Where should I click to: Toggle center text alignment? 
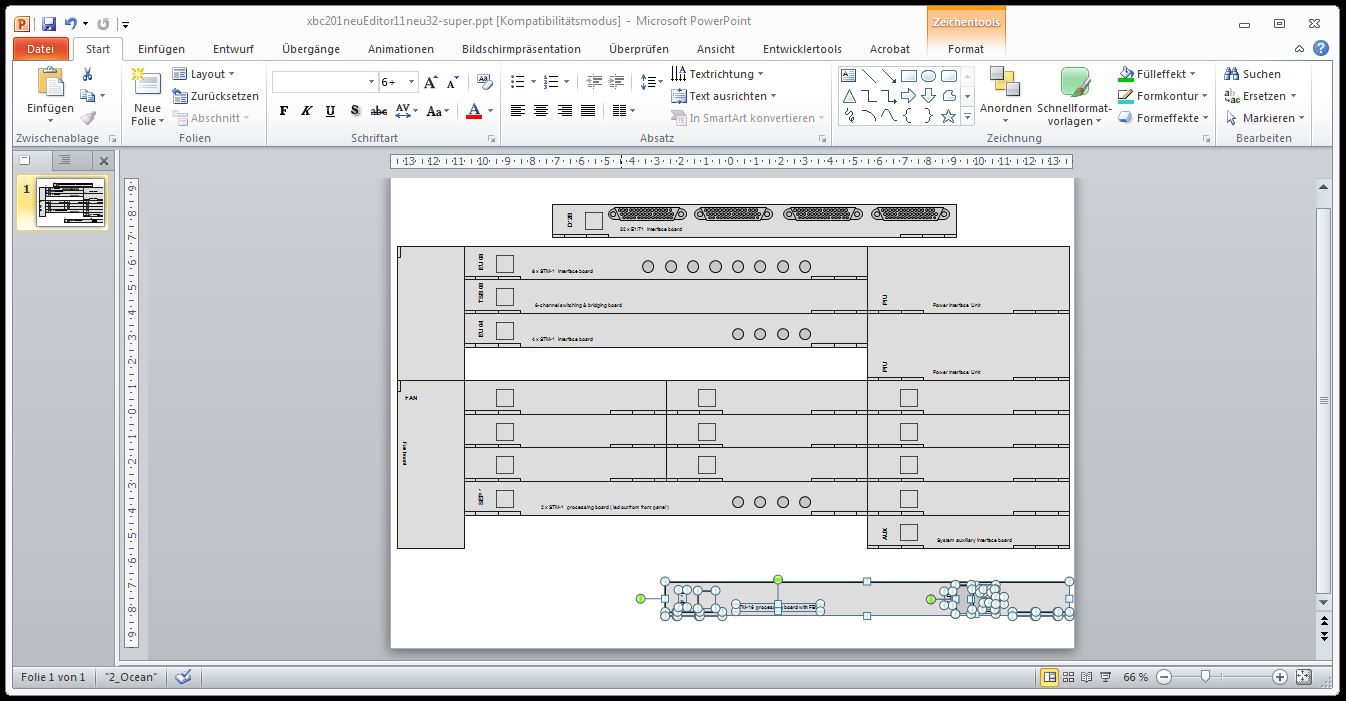[541, 111]
